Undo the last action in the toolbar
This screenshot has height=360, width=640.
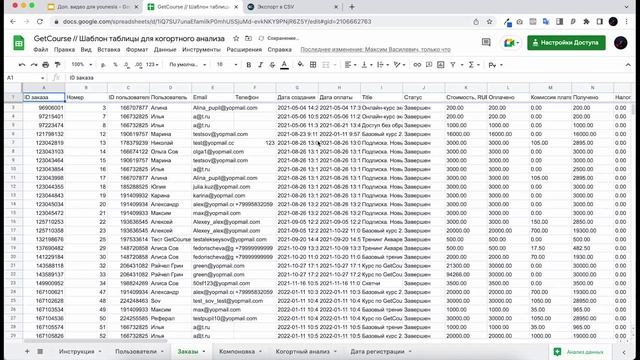[x=22, y=65]
